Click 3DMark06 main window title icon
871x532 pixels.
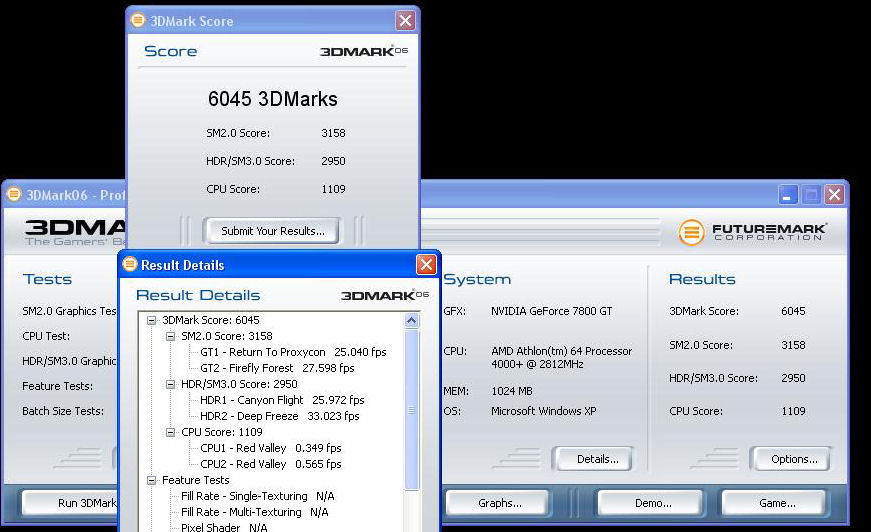(x=14, y=194)
